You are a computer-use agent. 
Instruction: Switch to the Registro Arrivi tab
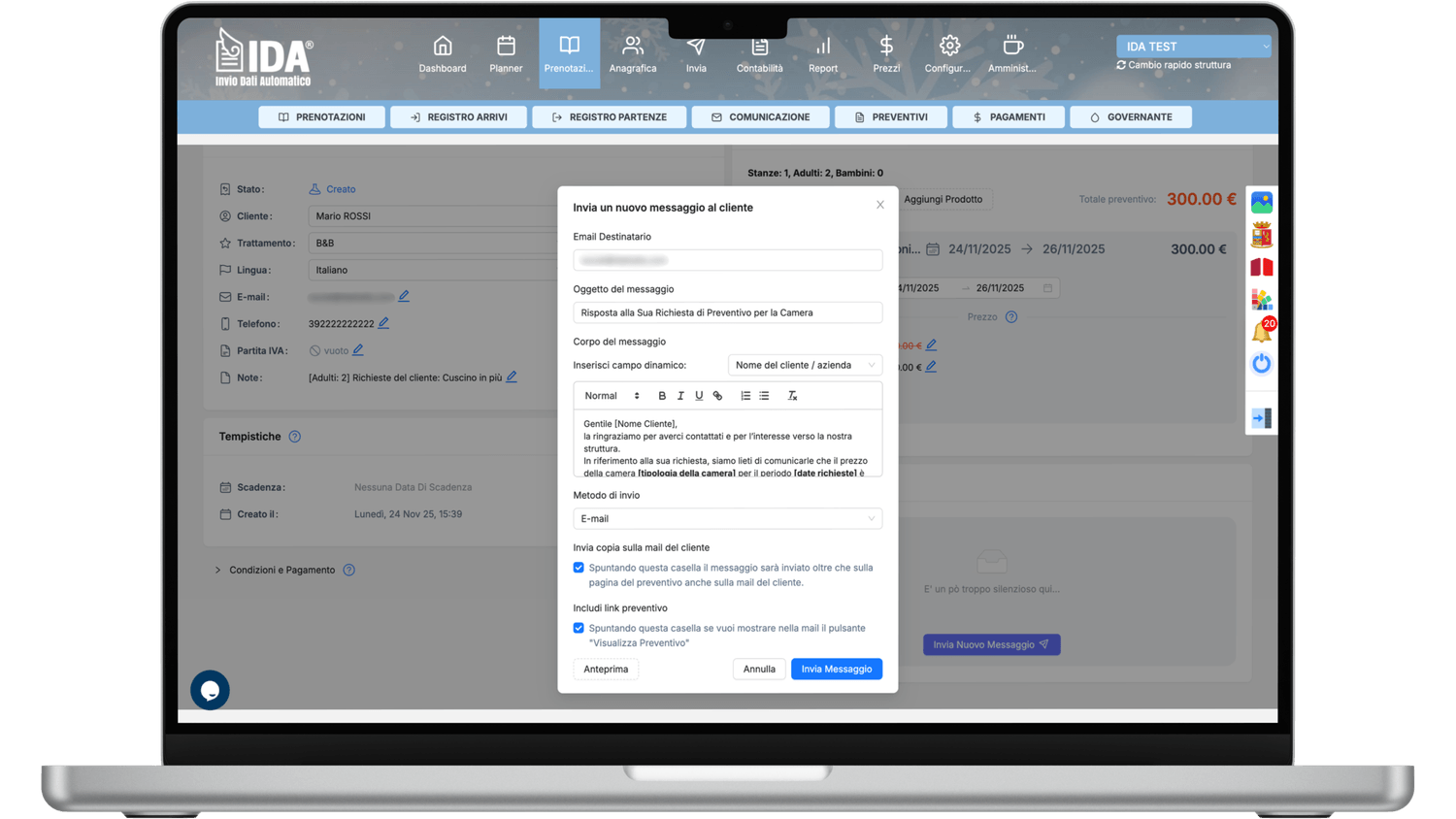point(458,117)
